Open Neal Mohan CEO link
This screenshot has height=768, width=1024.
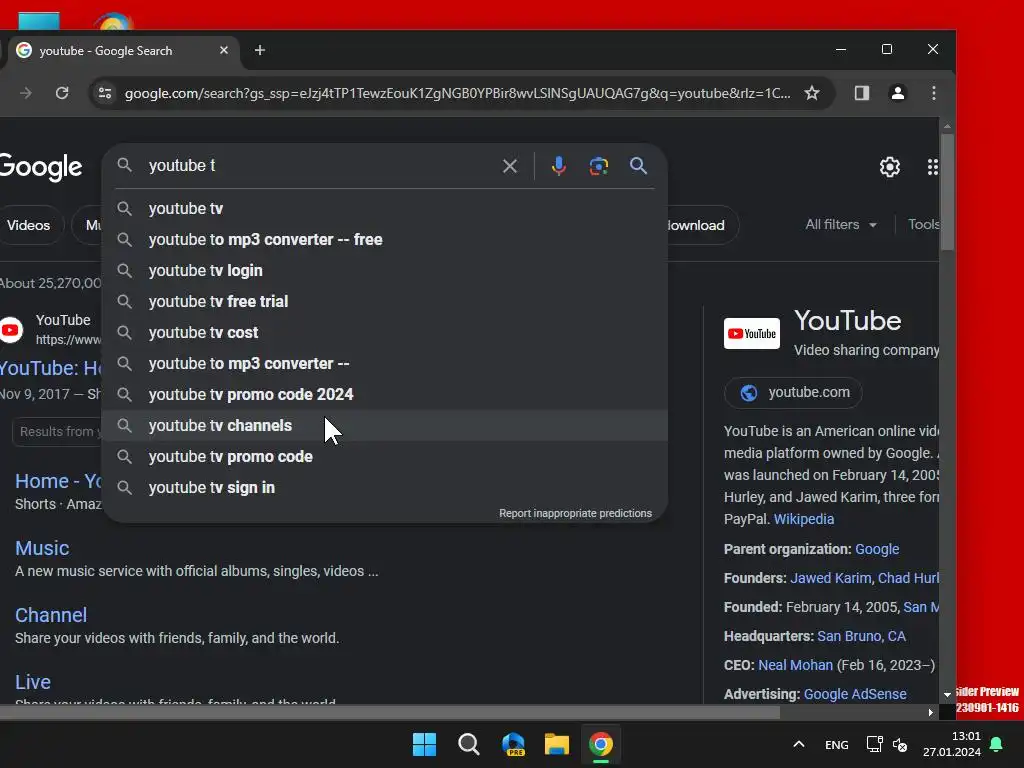point(795,665)
